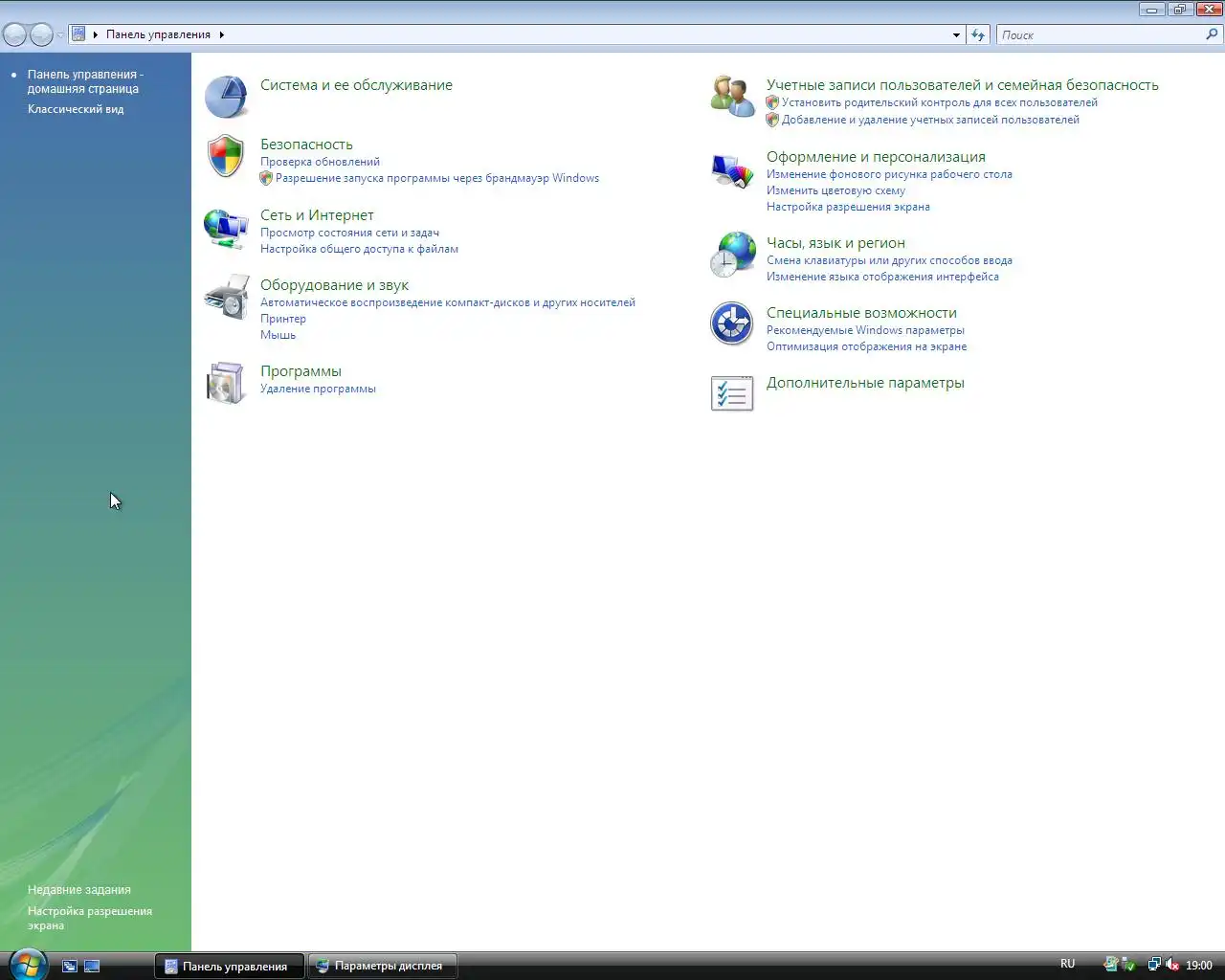Open Специальные возможности heading
Screen dimensions: 1225x980
pos(861,313)
